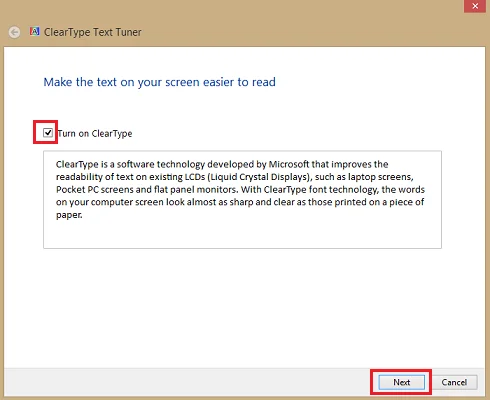Uncheck the Turn on ClearType checkbox
Image resolution: width=490 pixels, height=400 pixels.
click(48, 133)
